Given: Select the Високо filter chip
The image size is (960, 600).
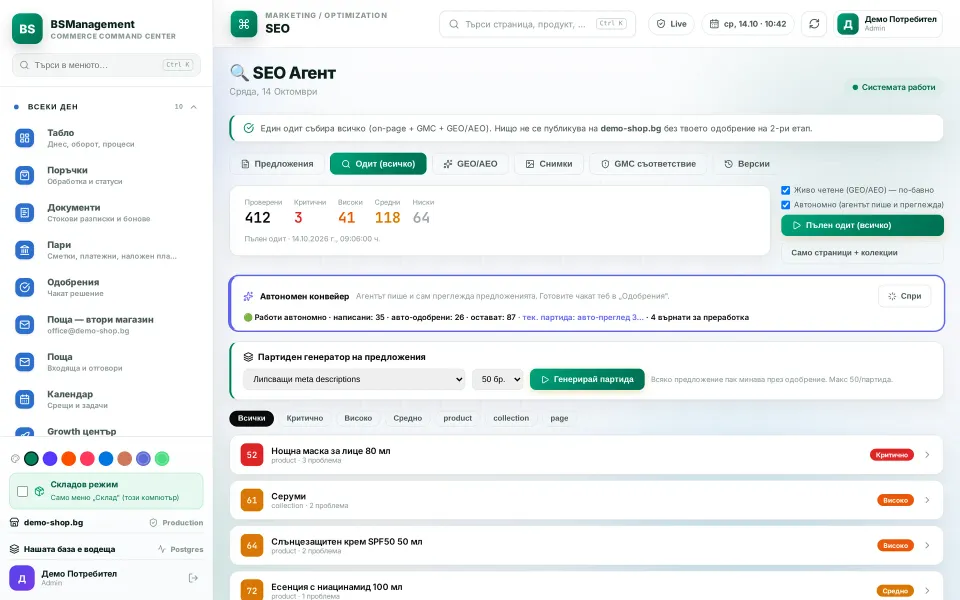Looking at the screenshot, I should pyautogui.click(x=358, y=418).
